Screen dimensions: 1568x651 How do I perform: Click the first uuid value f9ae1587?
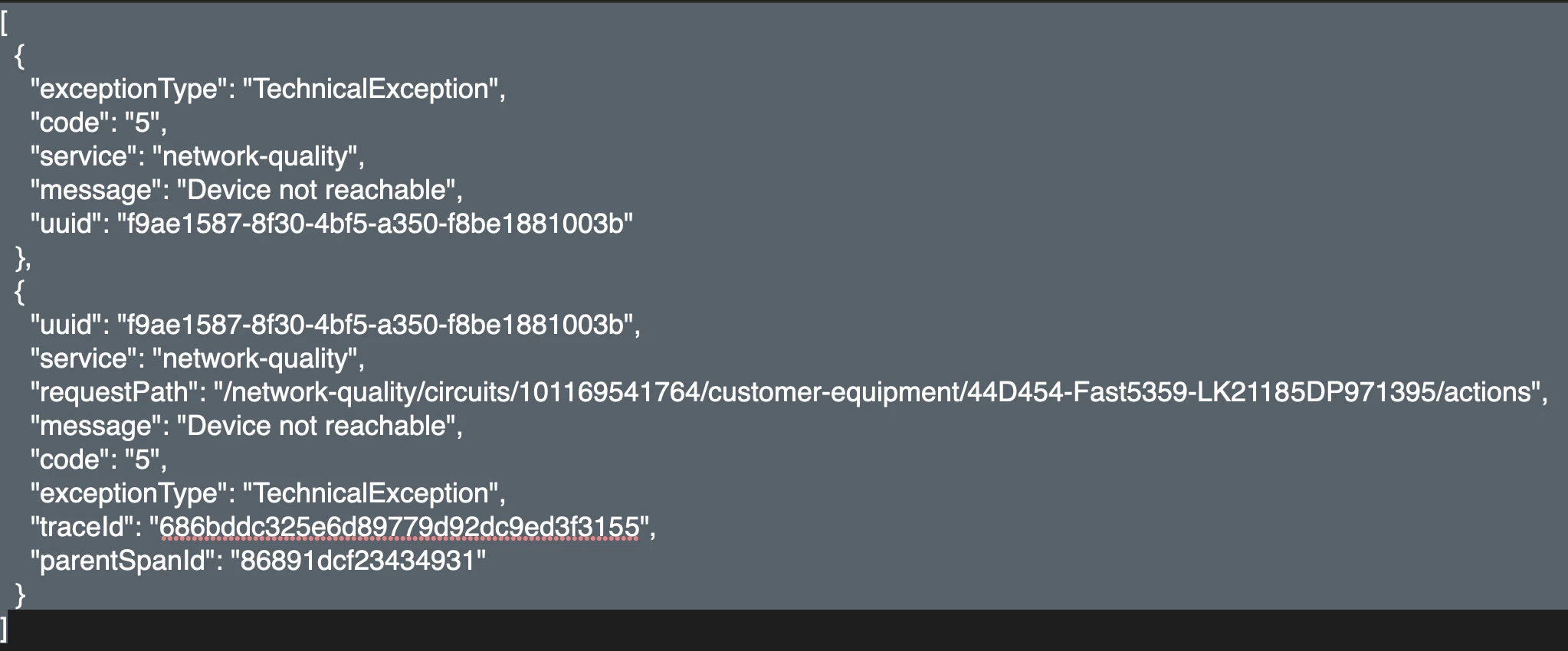[x=375, y=224]
